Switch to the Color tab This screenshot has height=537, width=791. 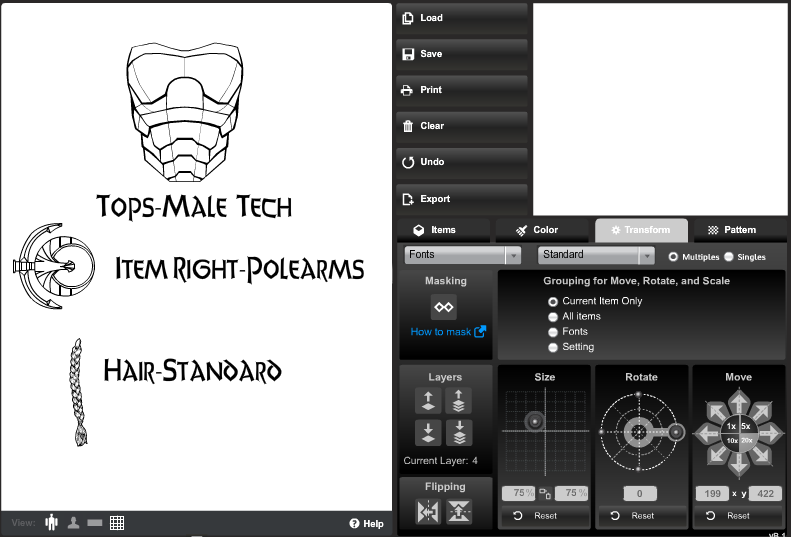(x=541, y=230)
